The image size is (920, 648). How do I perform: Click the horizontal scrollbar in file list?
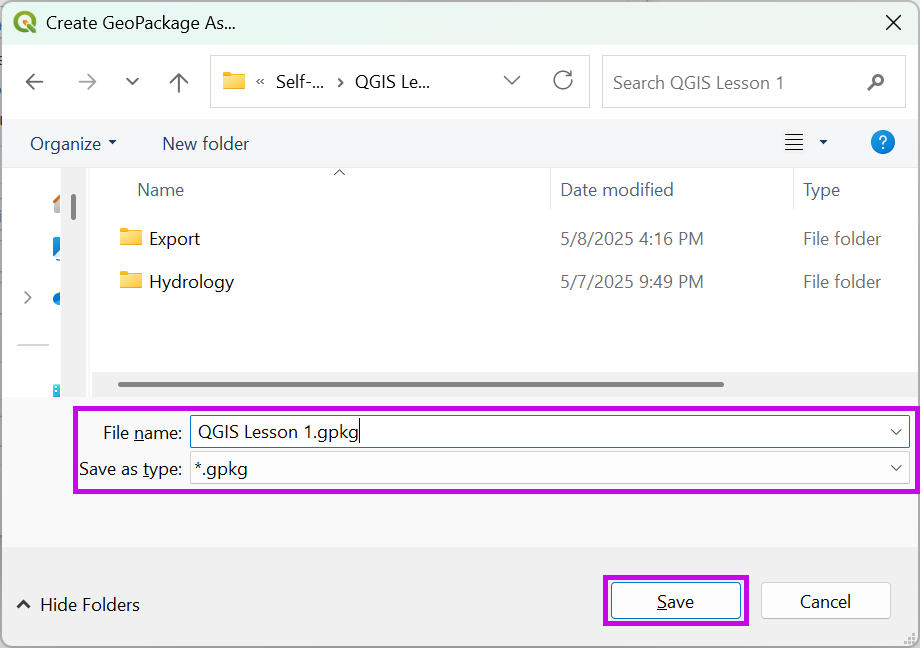pyautogui.click(x=420, y=384)
